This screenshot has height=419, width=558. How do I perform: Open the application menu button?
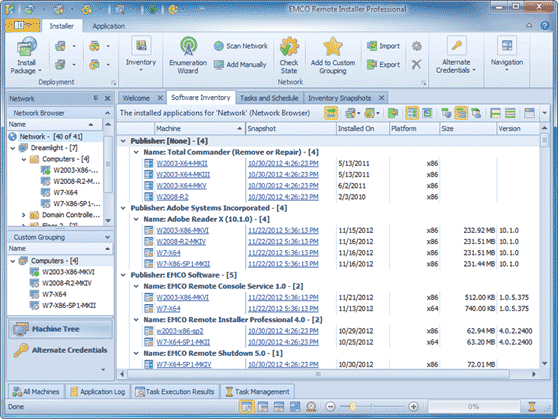pyautogui.click(x=22, y=25)
